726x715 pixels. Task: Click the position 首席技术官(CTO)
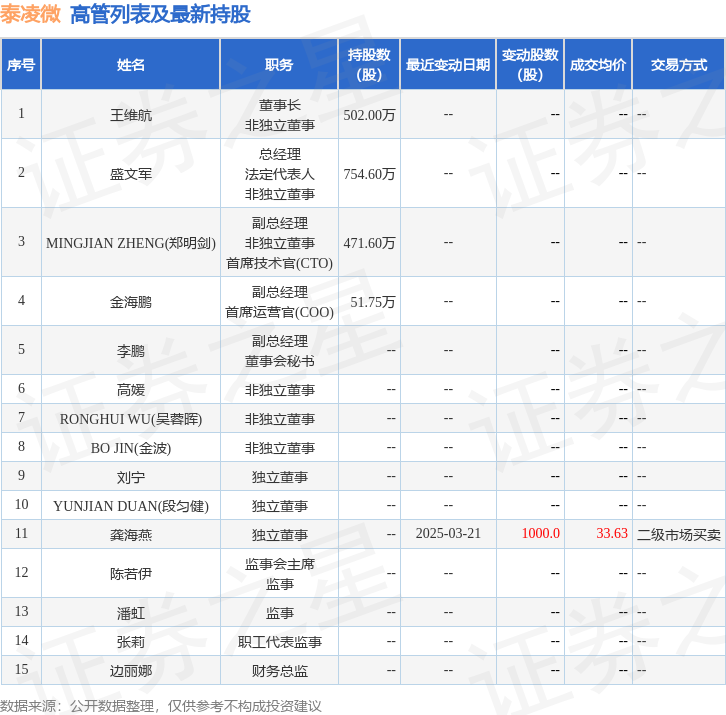tap(280, 263)
